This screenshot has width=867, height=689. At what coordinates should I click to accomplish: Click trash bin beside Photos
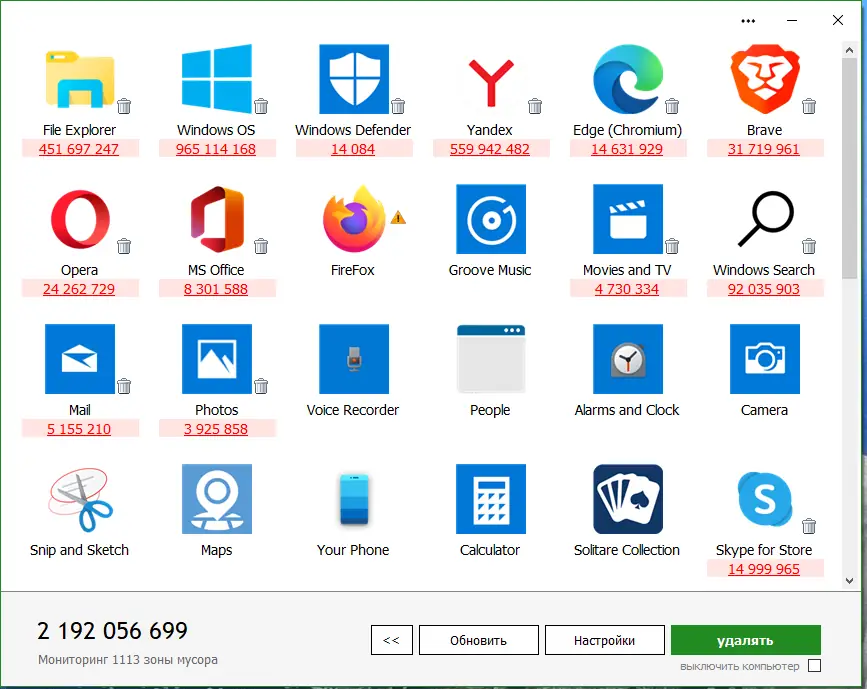(x=261, y=385)
